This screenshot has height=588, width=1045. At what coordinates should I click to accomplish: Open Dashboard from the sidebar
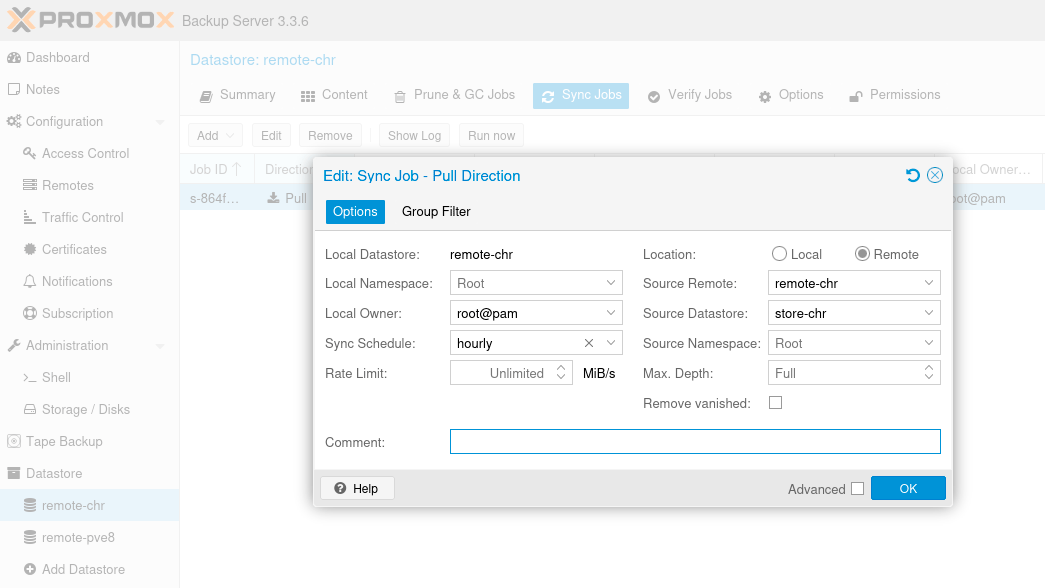(57, 58)
